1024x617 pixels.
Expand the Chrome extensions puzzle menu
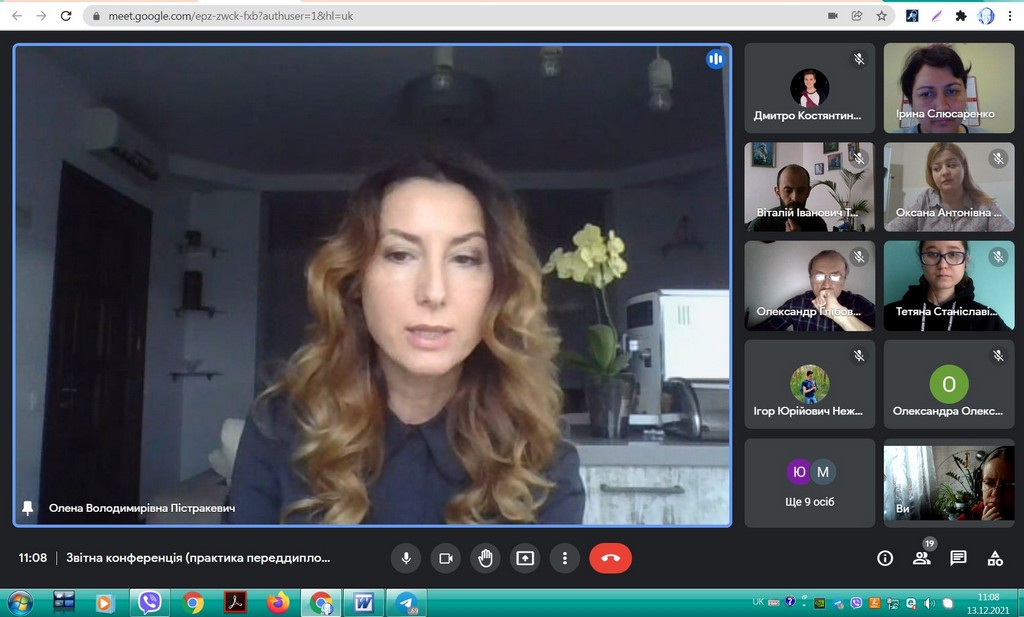961,16
